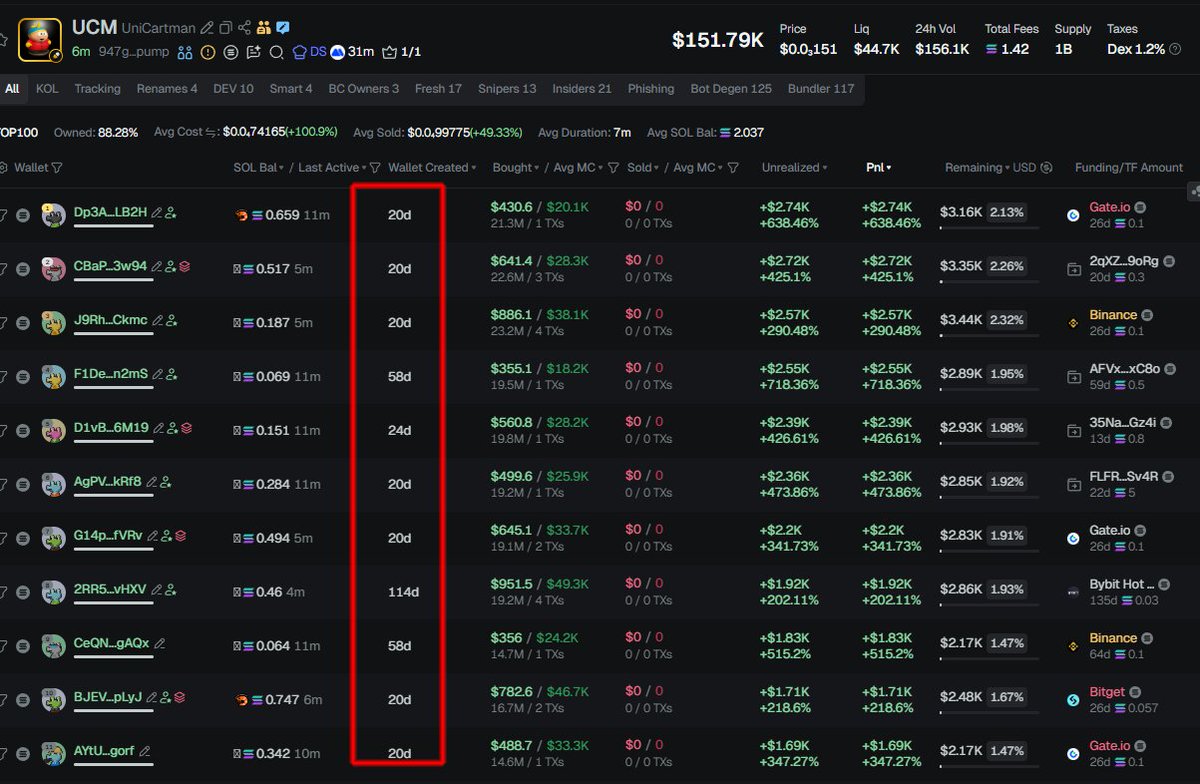Open the Binance funding source link for J9Rh...Ckmc
The image size is (1200, 784).
(1113, 314)
